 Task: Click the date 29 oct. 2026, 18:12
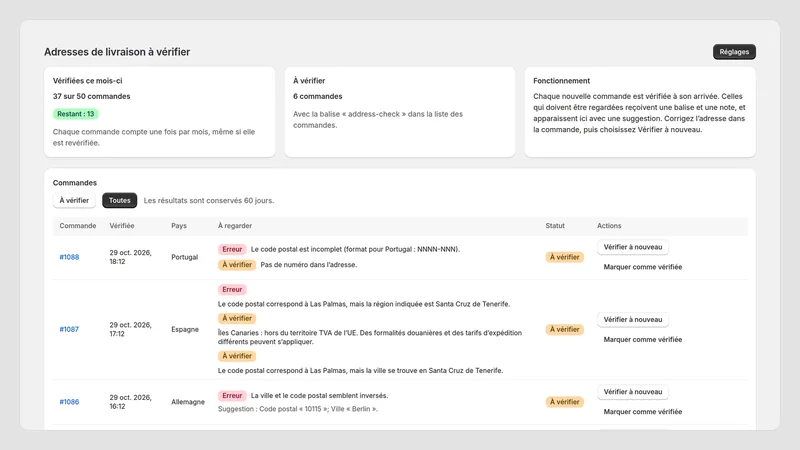point(130,257)
